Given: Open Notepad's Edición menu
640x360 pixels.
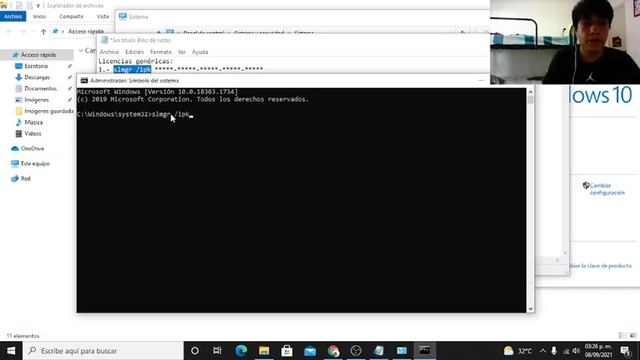Looking at the screenshot, I should 134,52.
